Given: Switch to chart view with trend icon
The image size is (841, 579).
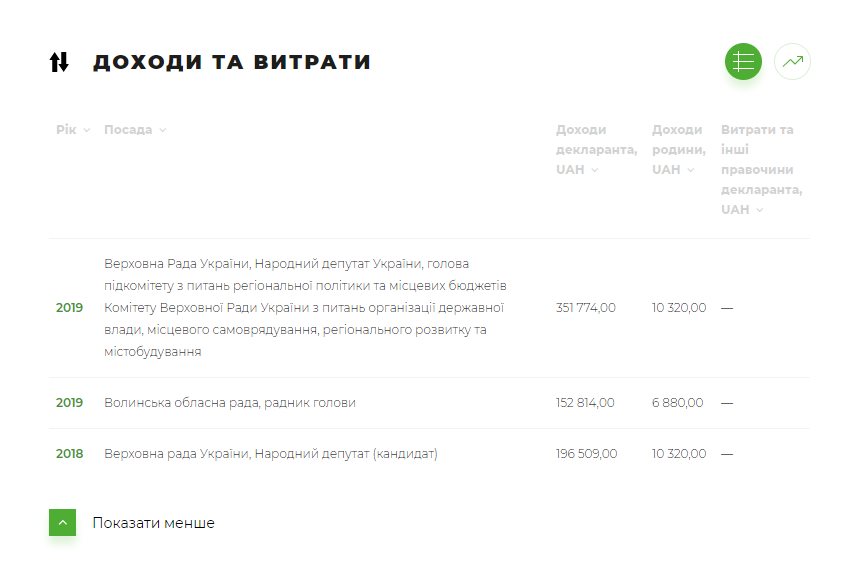Looking at the screenshot, I should 793,62.
